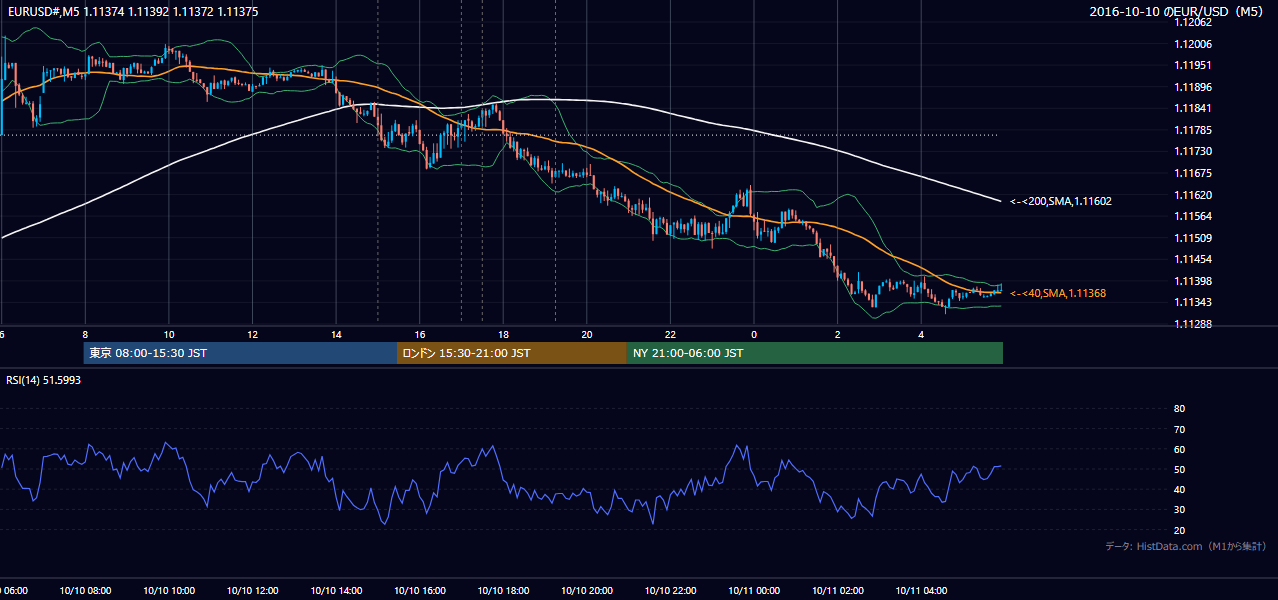Click RSI axis level 60
1278x600 pixels.
tap(1179, 449)
